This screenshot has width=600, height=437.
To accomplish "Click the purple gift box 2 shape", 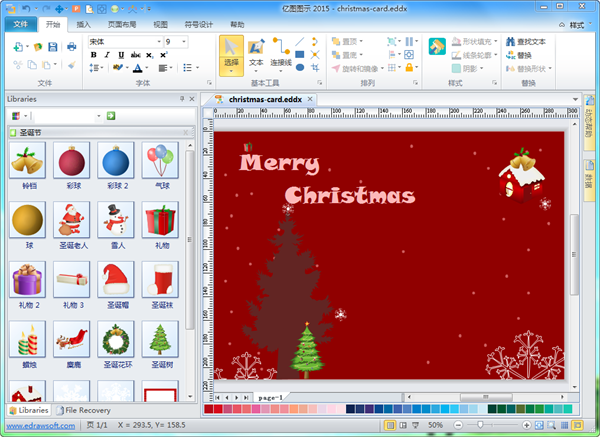I will (x=27, y=279).
